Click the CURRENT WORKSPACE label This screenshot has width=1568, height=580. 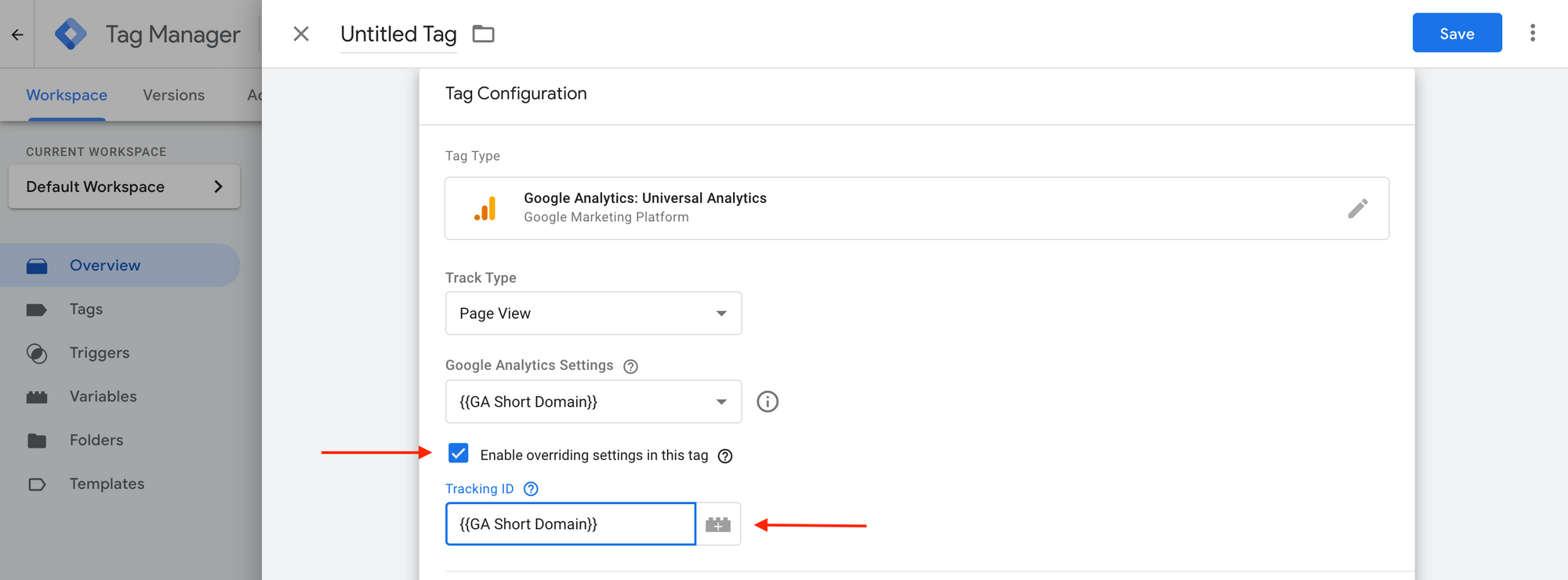coord(96,152)
